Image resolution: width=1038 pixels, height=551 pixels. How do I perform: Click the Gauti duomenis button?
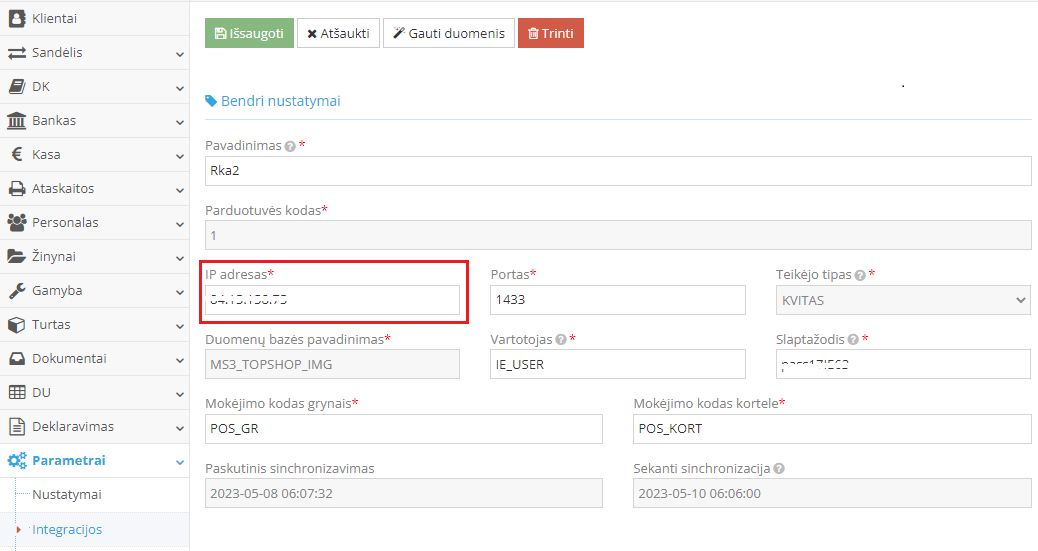[449, 33]
